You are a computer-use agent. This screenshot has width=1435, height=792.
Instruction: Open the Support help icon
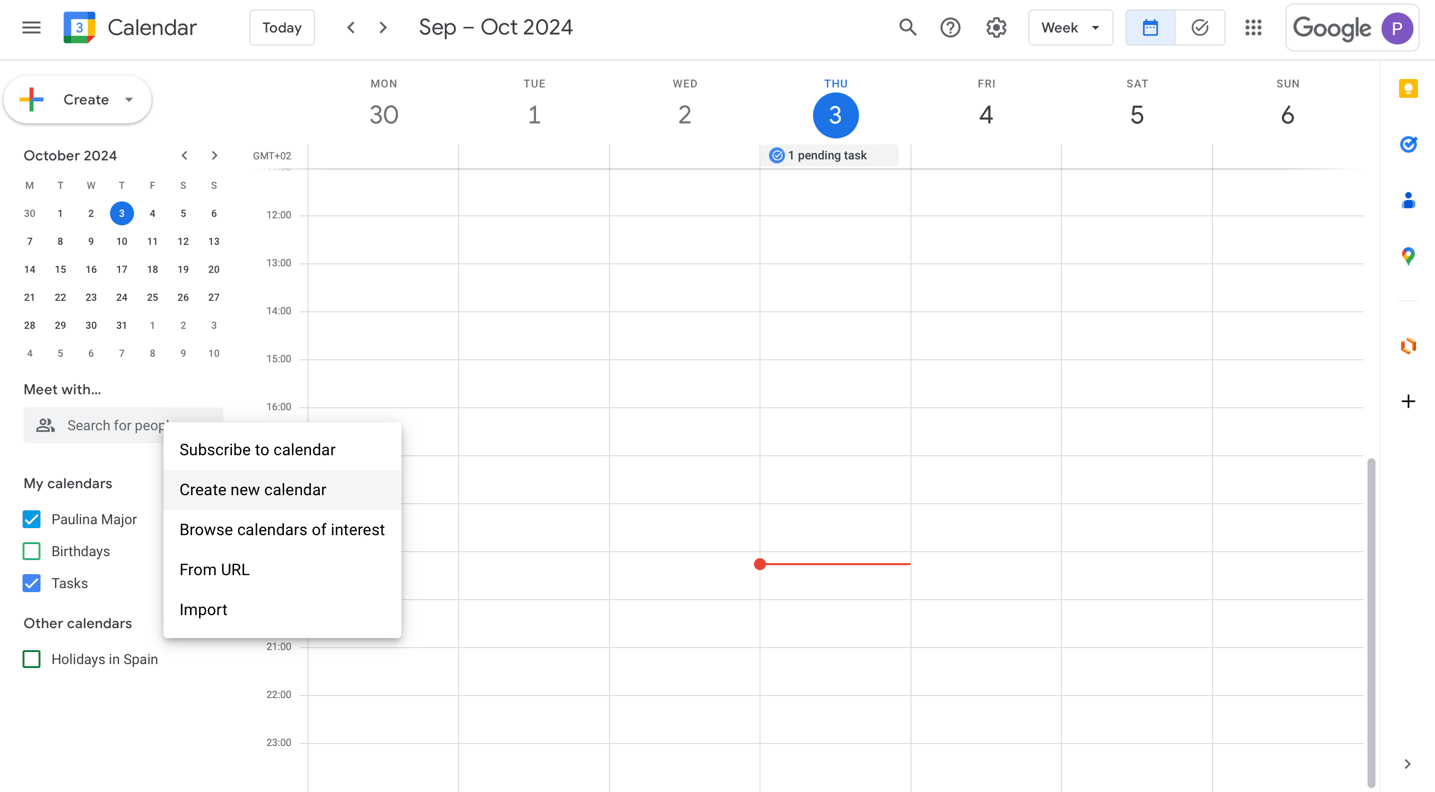tap(950, 28)
